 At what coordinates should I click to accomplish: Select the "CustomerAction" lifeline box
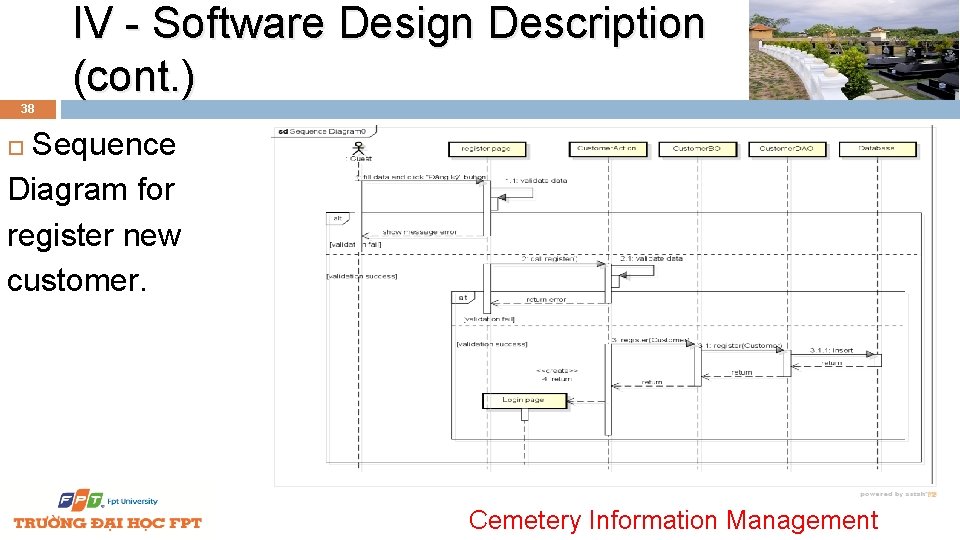(607, 149)
